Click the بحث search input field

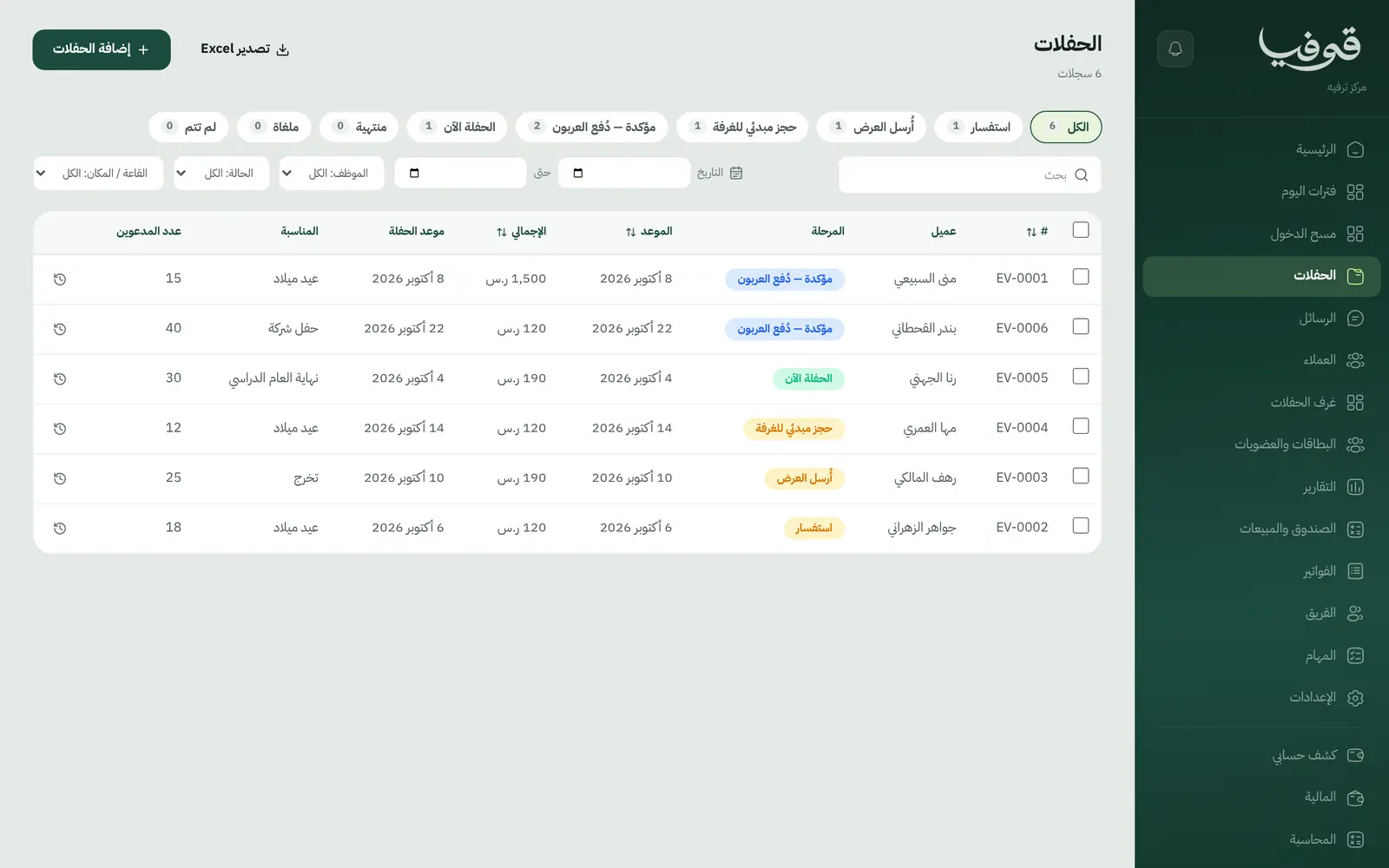pyautogui.click(x=970, y=175)
